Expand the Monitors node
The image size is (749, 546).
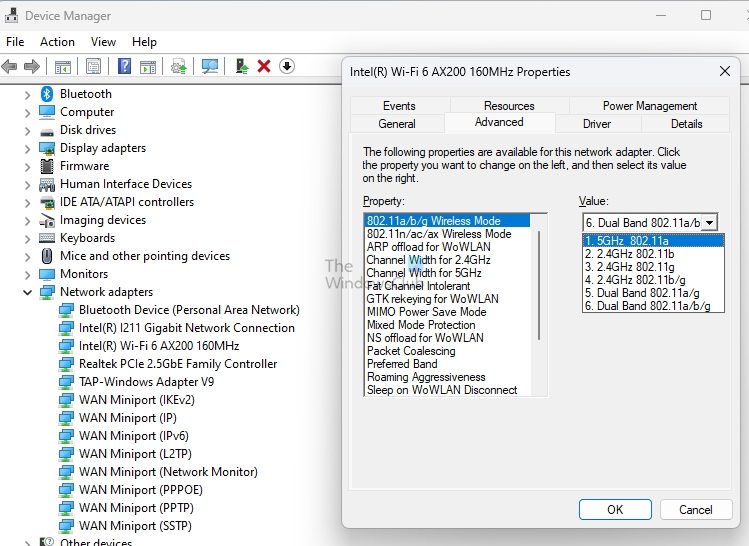pos(27,275)
